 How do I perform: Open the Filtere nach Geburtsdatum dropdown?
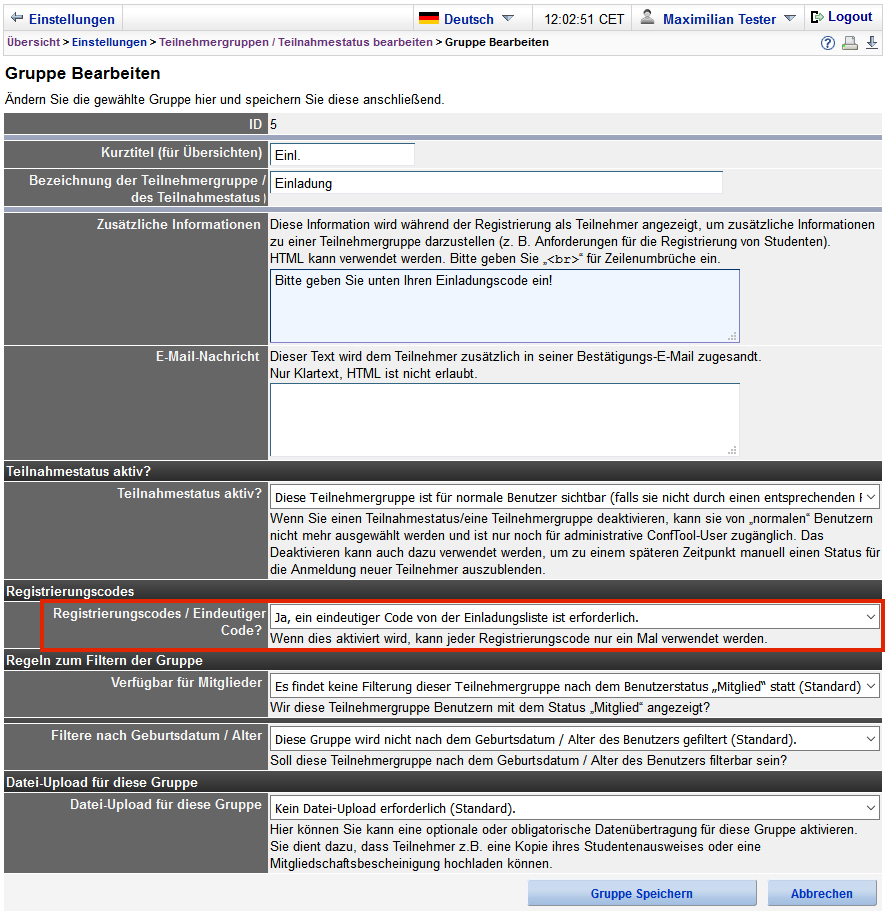574,739
